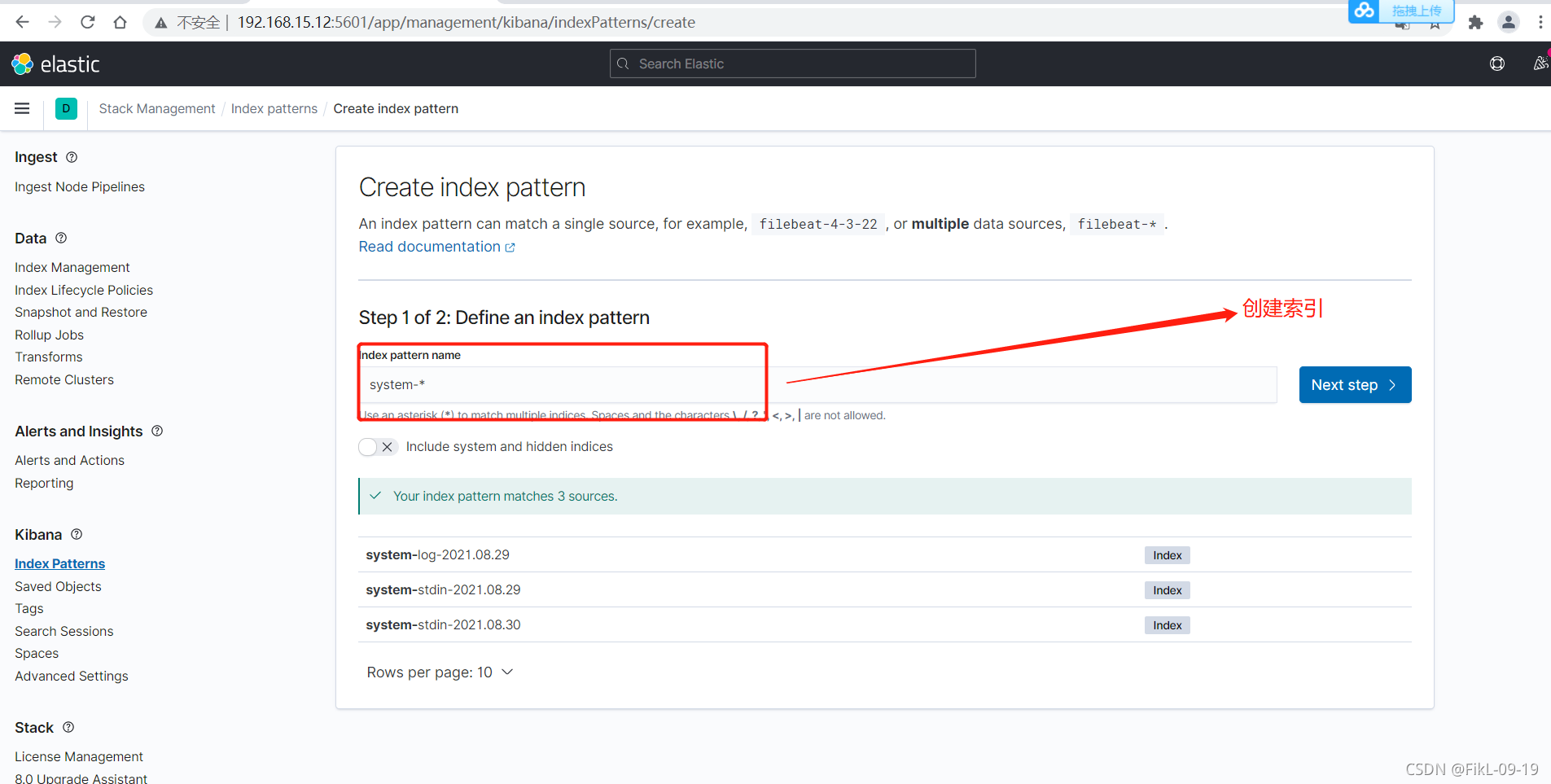The width and height of the screenshot is (1551, 784).
Task: Open Saved Objects in sidebar
Action: (x=58, y=586)
